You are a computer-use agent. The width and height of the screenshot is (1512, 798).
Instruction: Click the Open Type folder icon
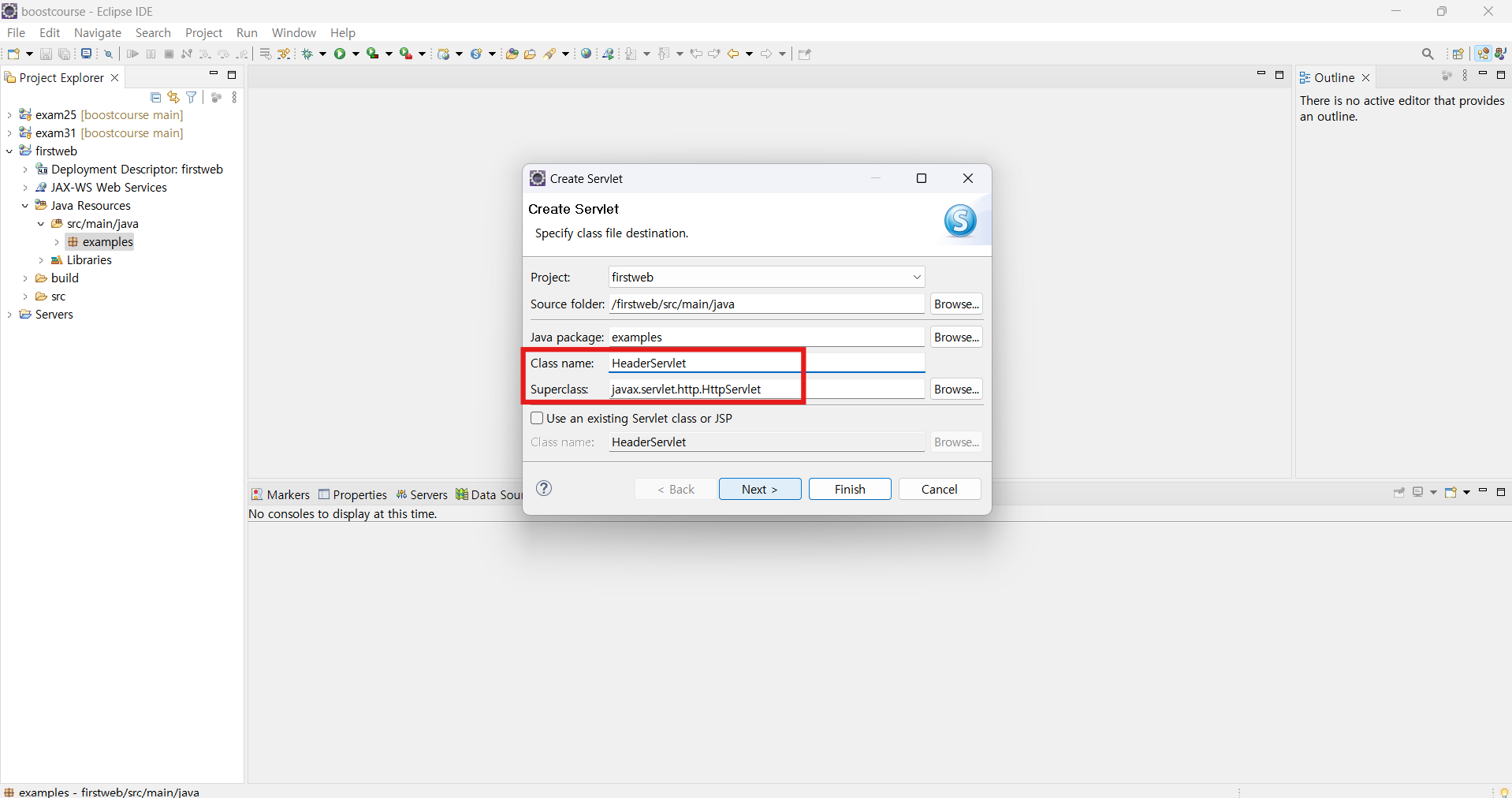[512, 54]
